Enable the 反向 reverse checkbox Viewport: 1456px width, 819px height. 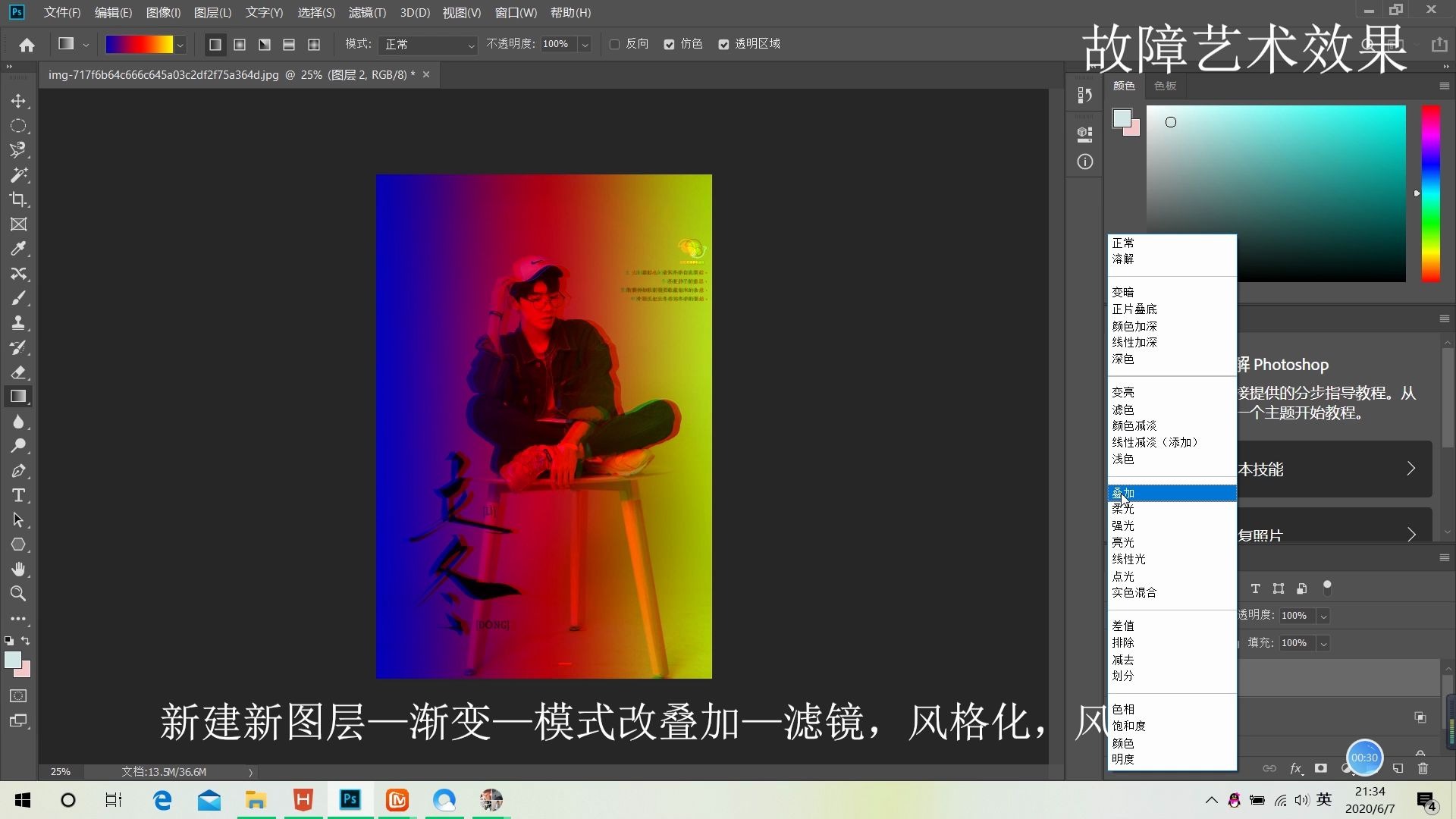(x=614, y=45)
